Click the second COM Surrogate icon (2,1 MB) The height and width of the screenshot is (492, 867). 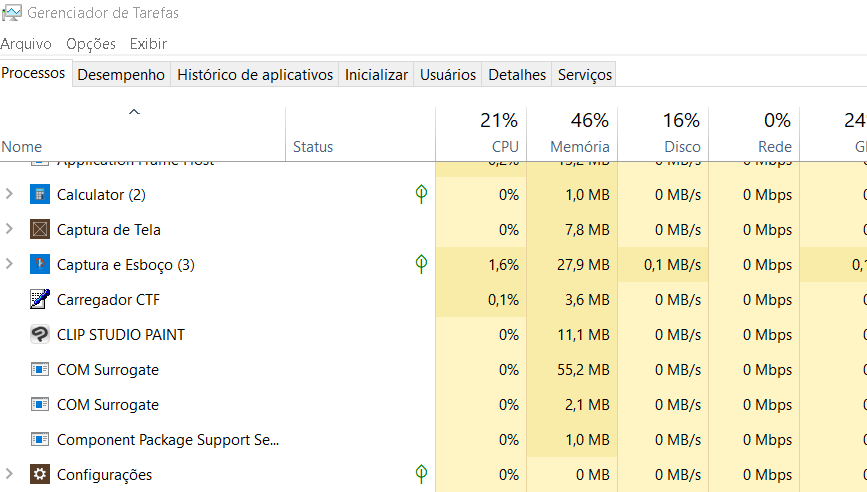pos(40,404)
